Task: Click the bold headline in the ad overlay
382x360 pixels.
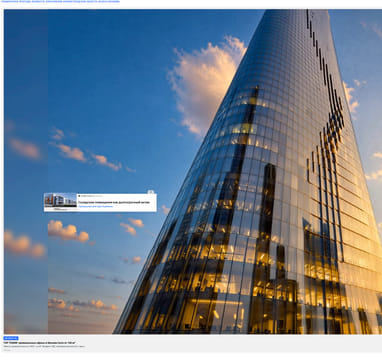Action: click(114, 202)
